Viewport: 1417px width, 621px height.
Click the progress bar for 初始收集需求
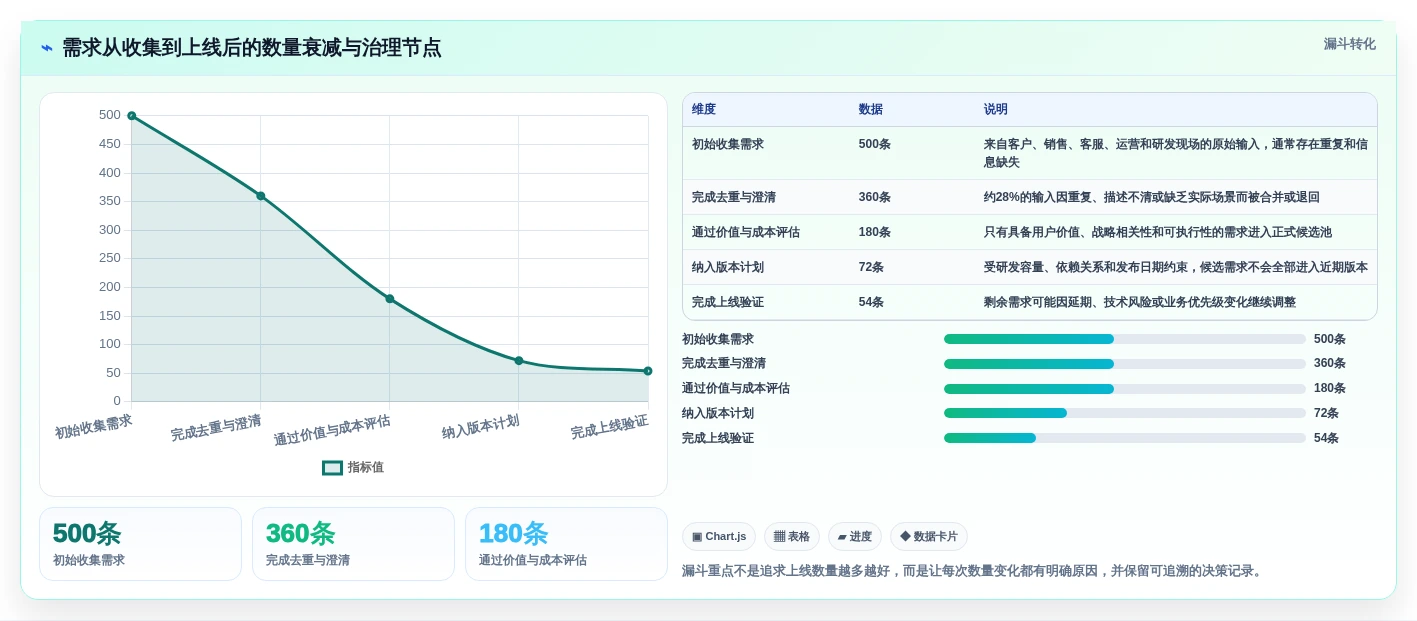[1125, 339]
